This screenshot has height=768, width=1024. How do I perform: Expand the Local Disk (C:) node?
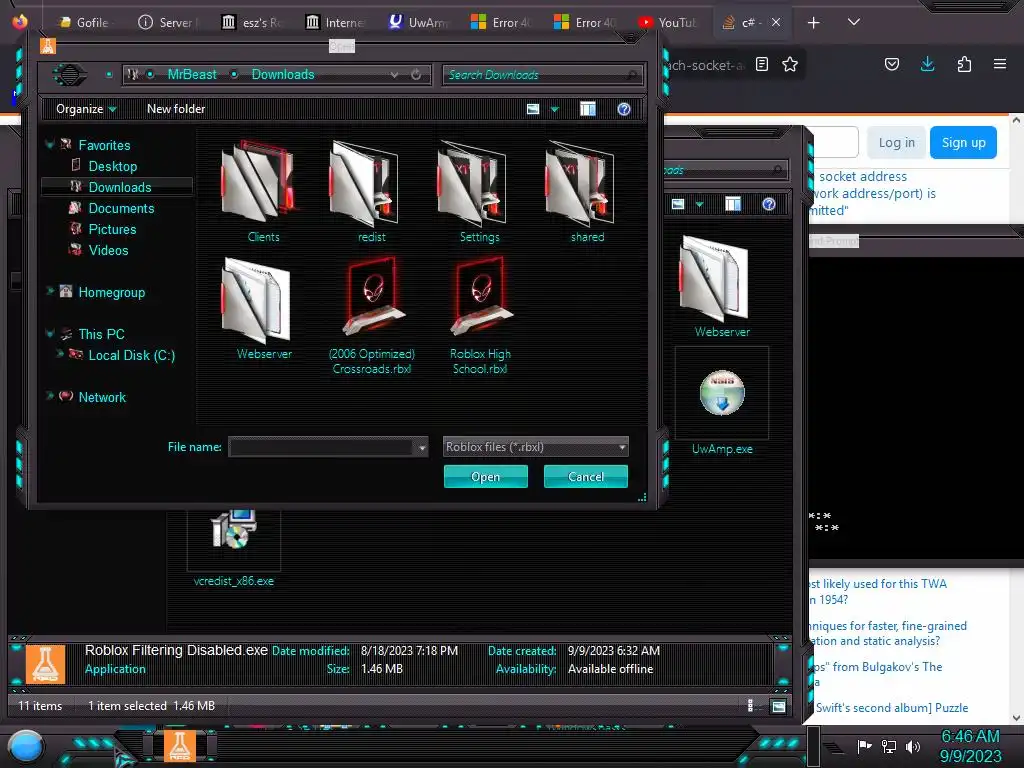click(x=60, y=354)
